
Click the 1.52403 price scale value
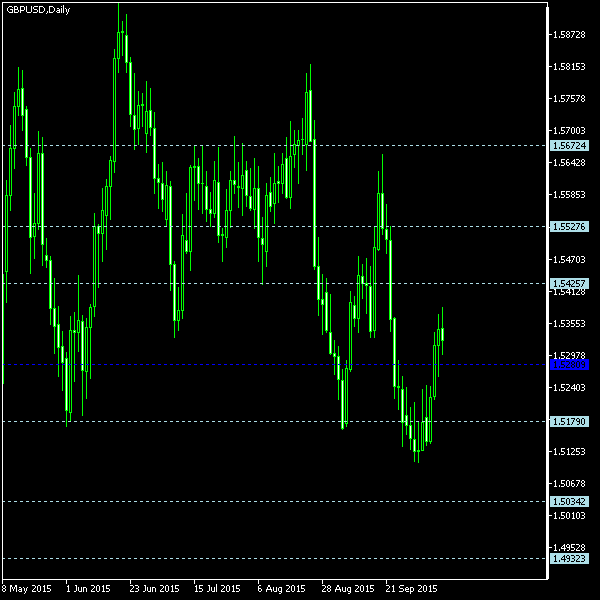tap(569, 388)
